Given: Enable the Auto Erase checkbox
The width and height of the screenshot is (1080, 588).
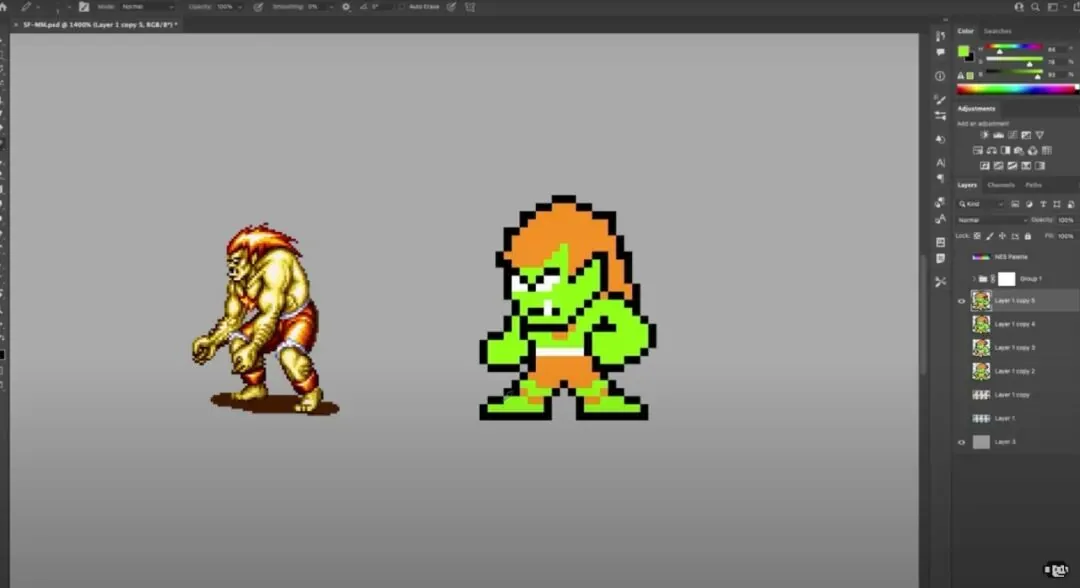Looking at the screenshot, I should [x=402, y=7].
